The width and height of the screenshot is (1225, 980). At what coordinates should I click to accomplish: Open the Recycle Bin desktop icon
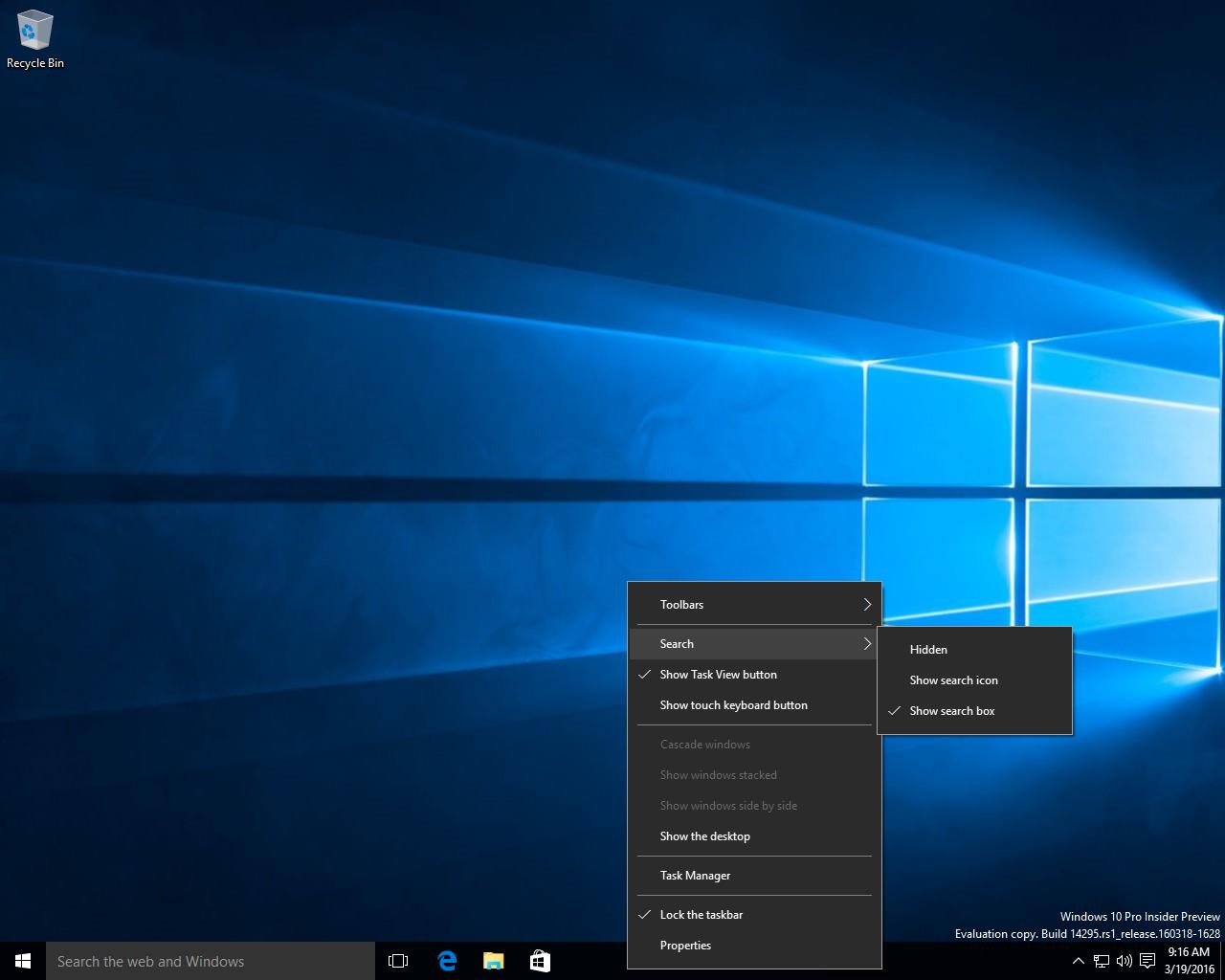click(x=34, y=38)
